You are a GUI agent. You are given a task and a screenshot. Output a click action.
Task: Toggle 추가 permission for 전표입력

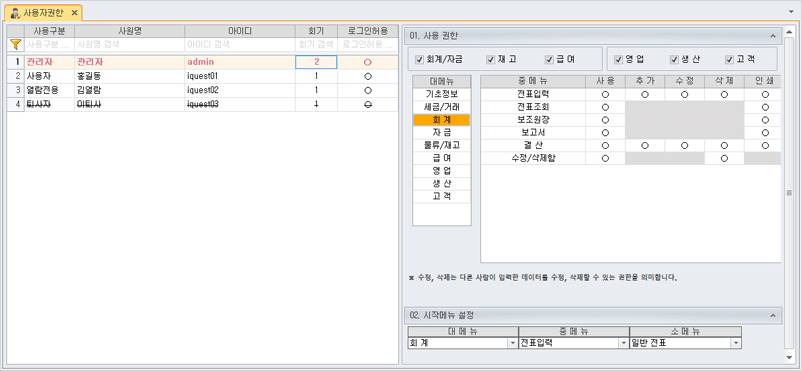tap(645, 95)
